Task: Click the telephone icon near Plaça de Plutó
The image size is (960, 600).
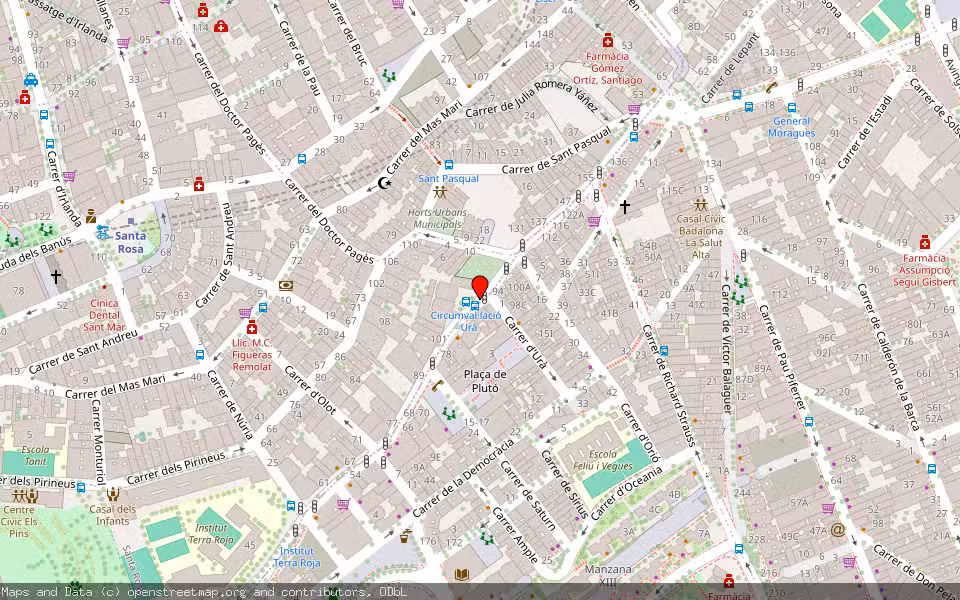Action: [x=437, y=386]
